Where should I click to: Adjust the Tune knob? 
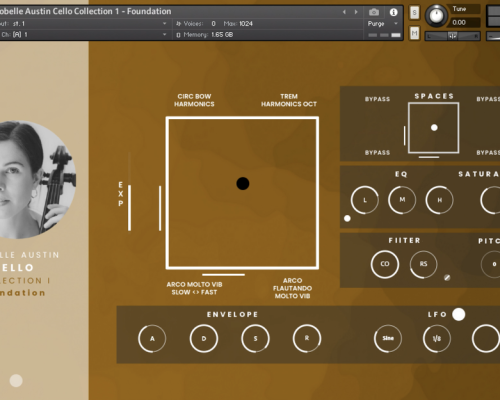(x=436, y=15)
